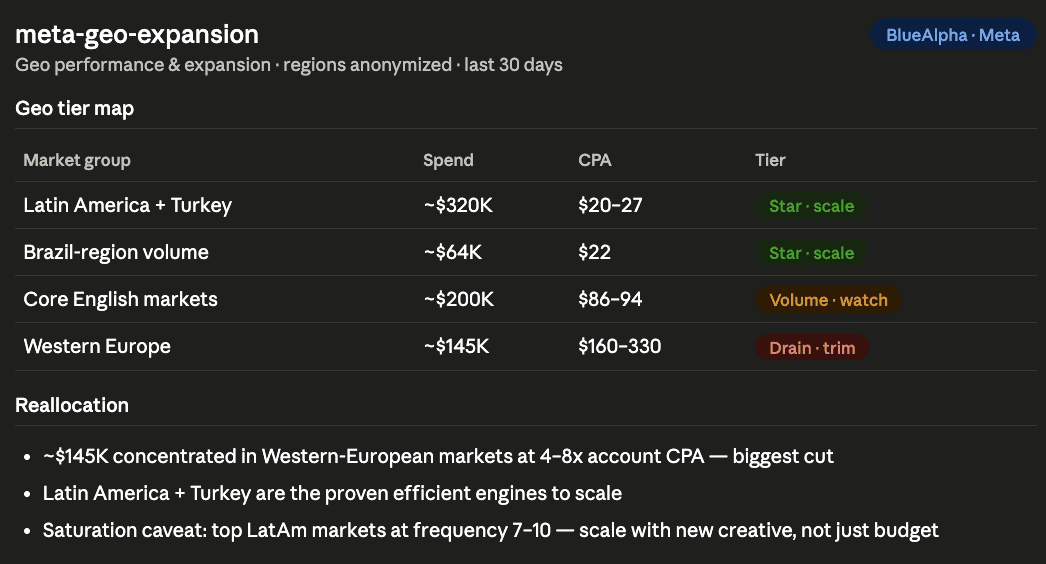The height and width of the screenshot is (564, 1046).
Task: Click the BlueAlpha · Meta badge
Action: click(x=953, y=35)
